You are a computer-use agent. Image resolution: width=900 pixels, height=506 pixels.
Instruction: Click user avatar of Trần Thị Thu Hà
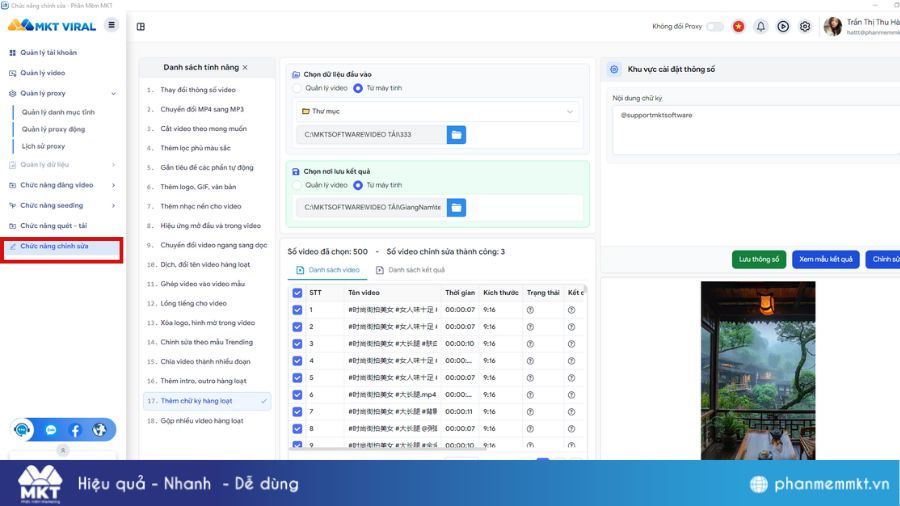(832, 26)
